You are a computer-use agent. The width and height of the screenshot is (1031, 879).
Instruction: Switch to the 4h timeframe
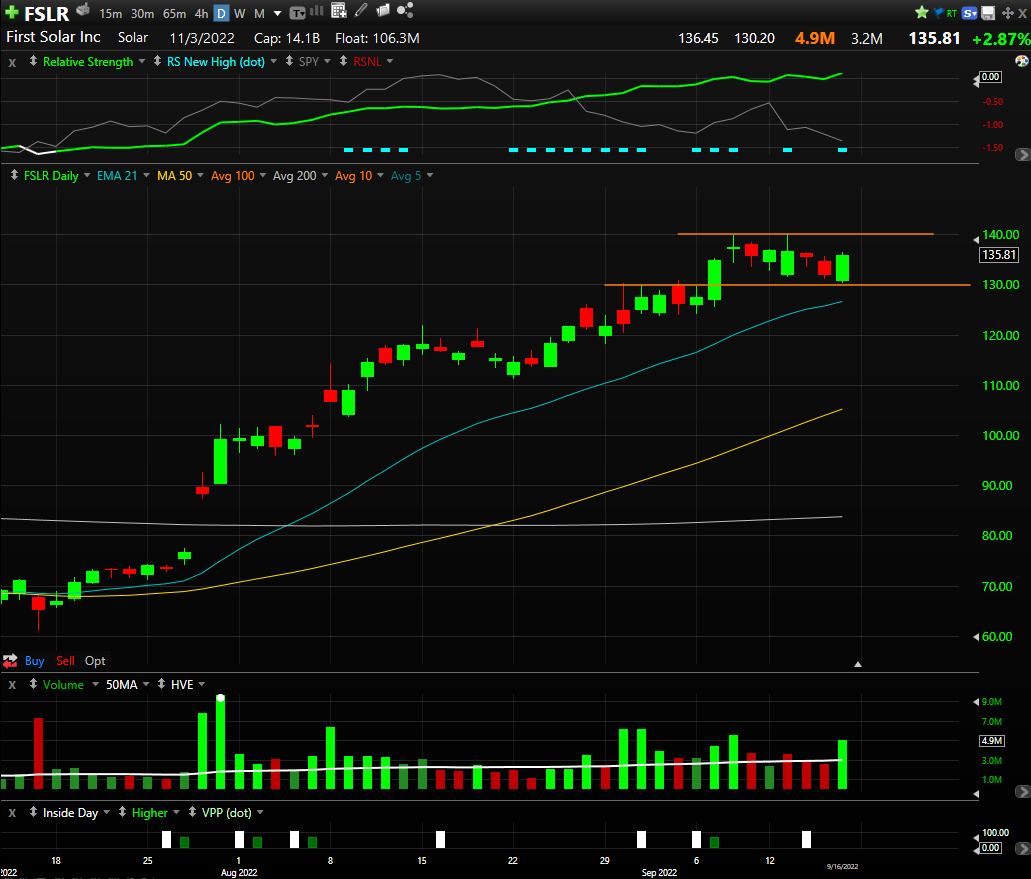[201, 14]
